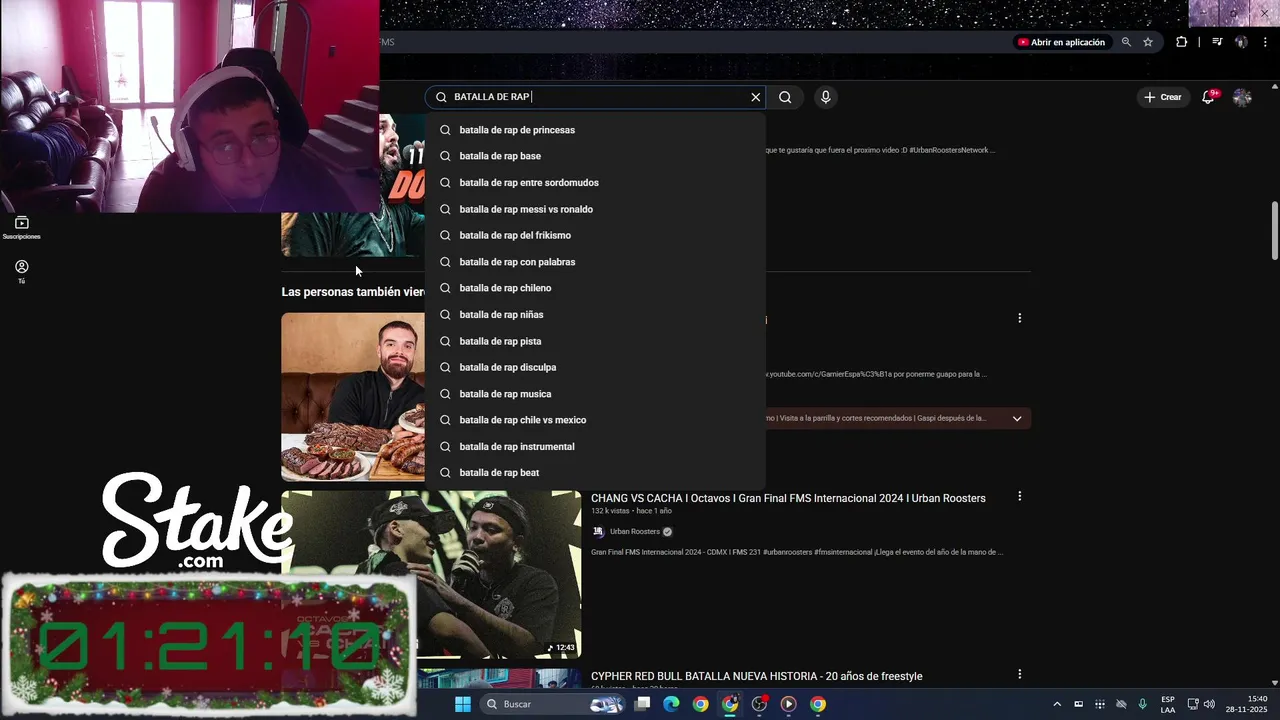Open the Crear menu

1163,97
